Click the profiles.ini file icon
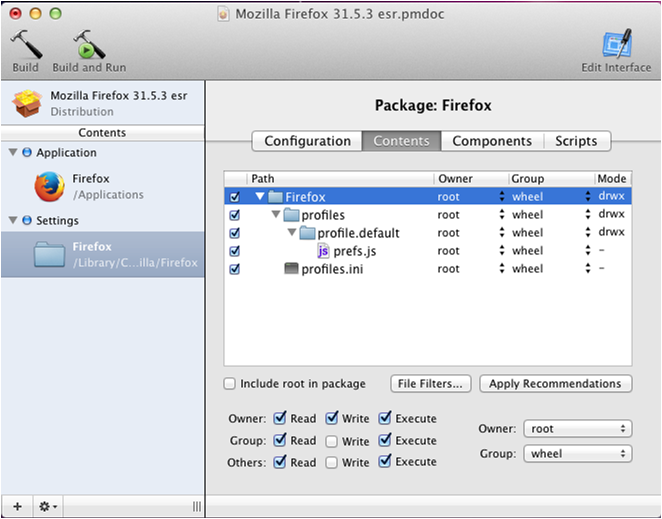The image size is (662, 519). pyautogui.click(x=291, y=269)
